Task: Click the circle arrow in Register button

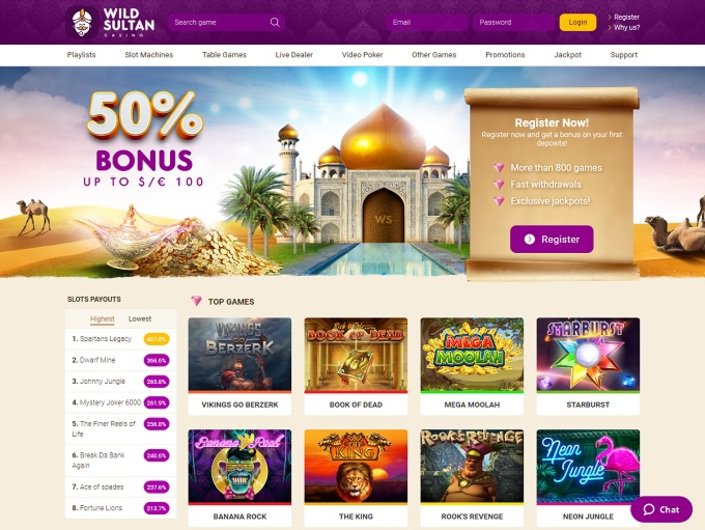Action: (x=530, y=239)
